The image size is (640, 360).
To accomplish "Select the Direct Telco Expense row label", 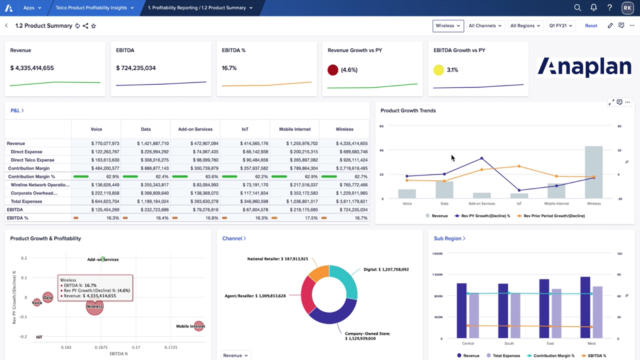I will click(x=32, y=160).
